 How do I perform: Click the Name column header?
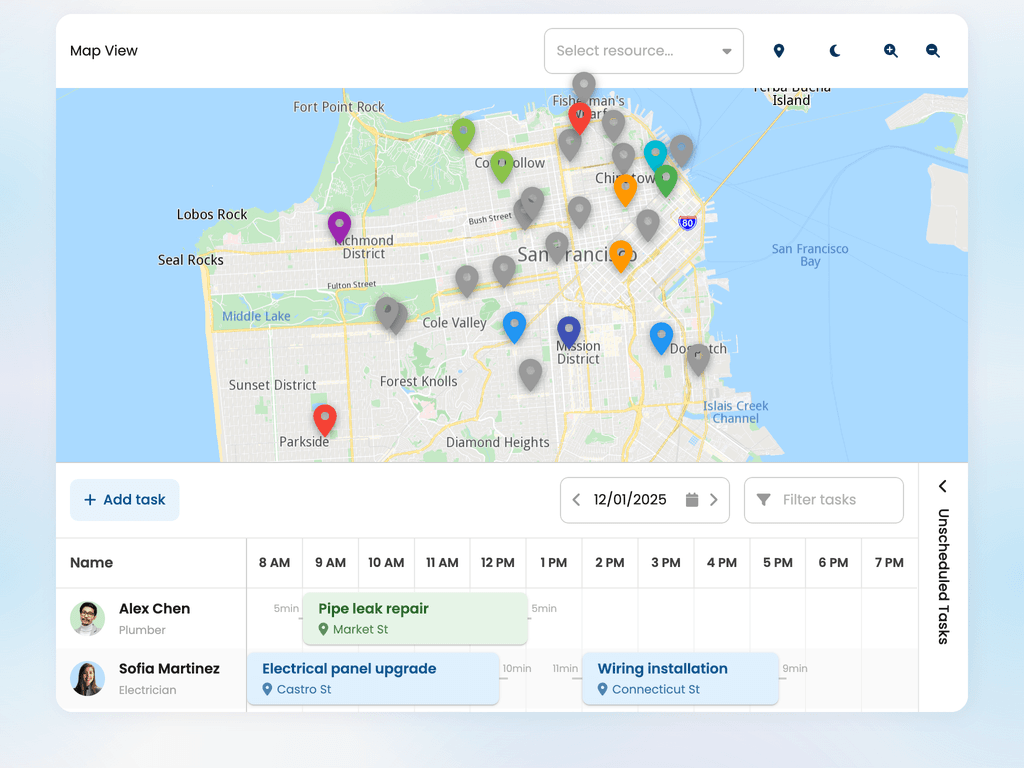pos(91,563)
